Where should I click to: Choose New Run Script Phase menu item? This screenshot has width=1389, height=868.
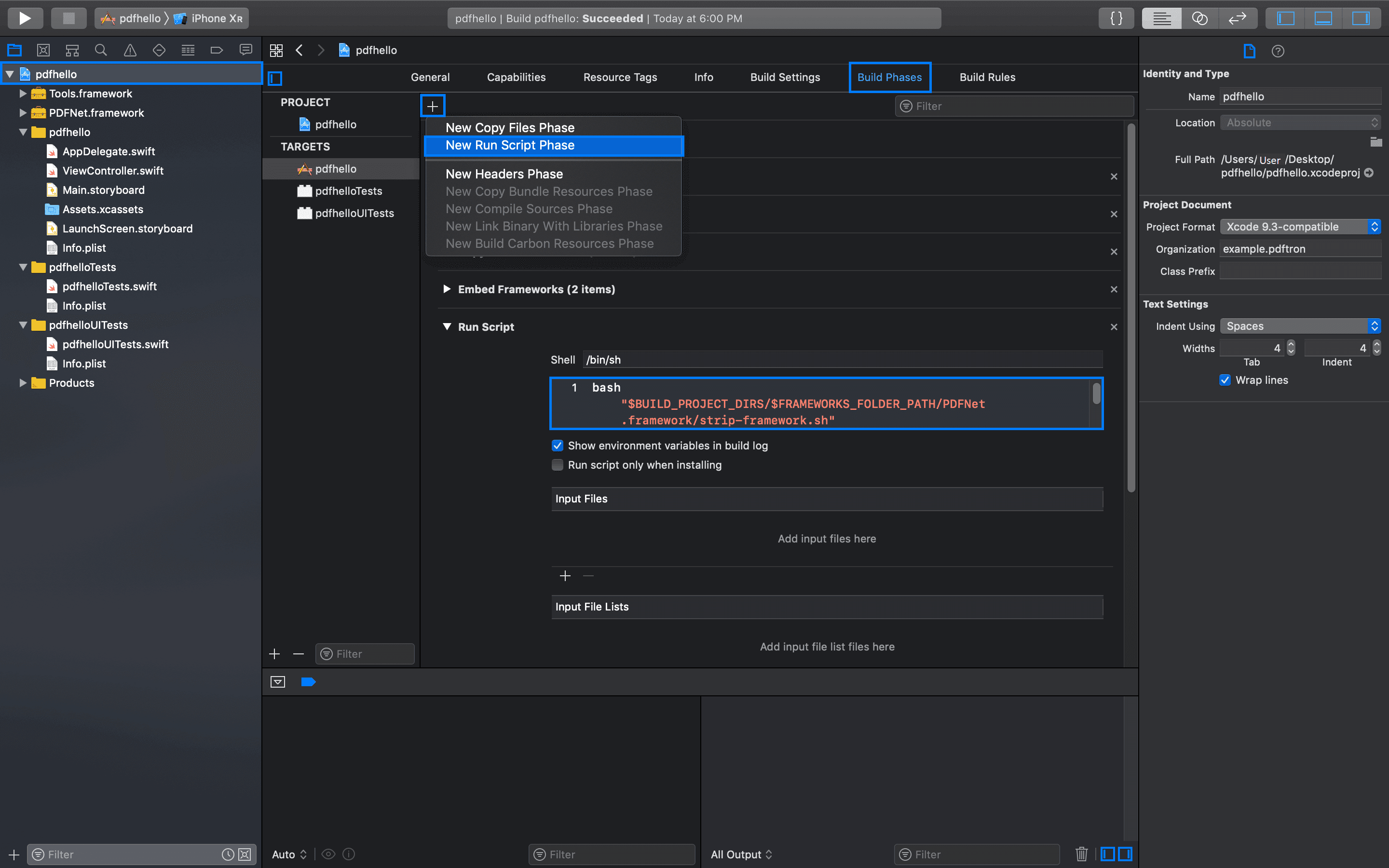tap(510, 145)
